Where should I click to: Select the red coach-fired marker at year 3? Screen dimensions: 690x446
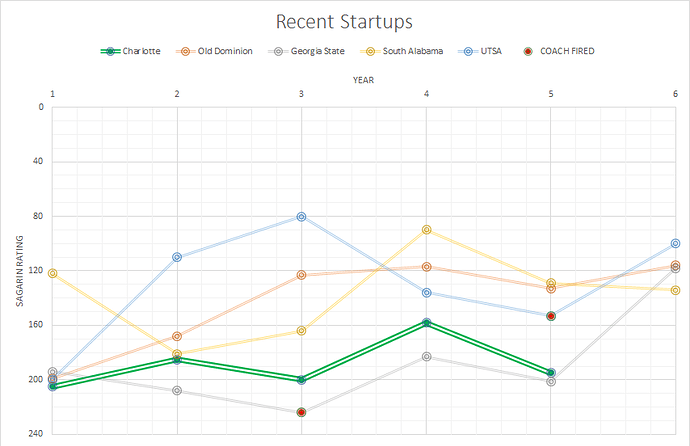301,412
